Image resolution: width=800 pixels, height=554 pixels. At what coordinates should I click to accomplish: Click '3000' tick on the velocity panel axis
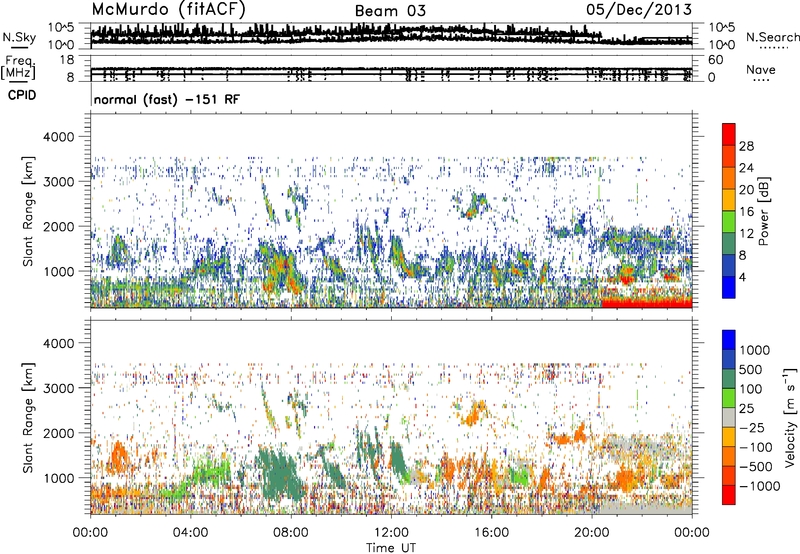pyautogui.click(x=58, y=388)
